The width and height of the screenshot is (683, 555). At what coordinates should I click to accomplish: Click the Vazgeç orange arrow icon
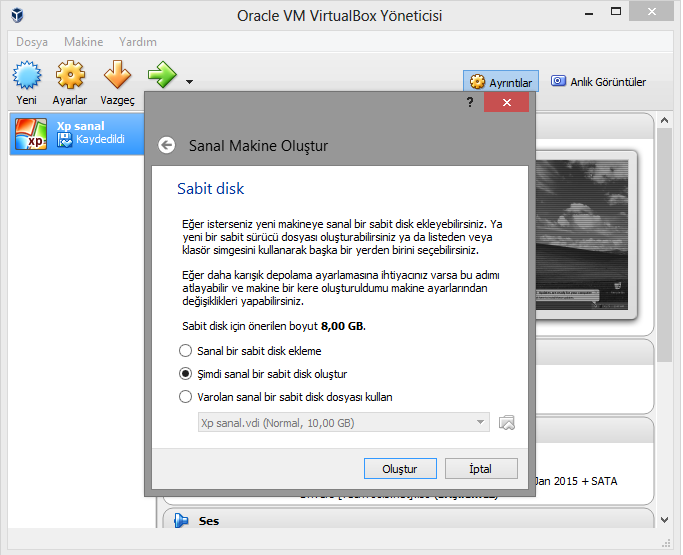[117, 74]
